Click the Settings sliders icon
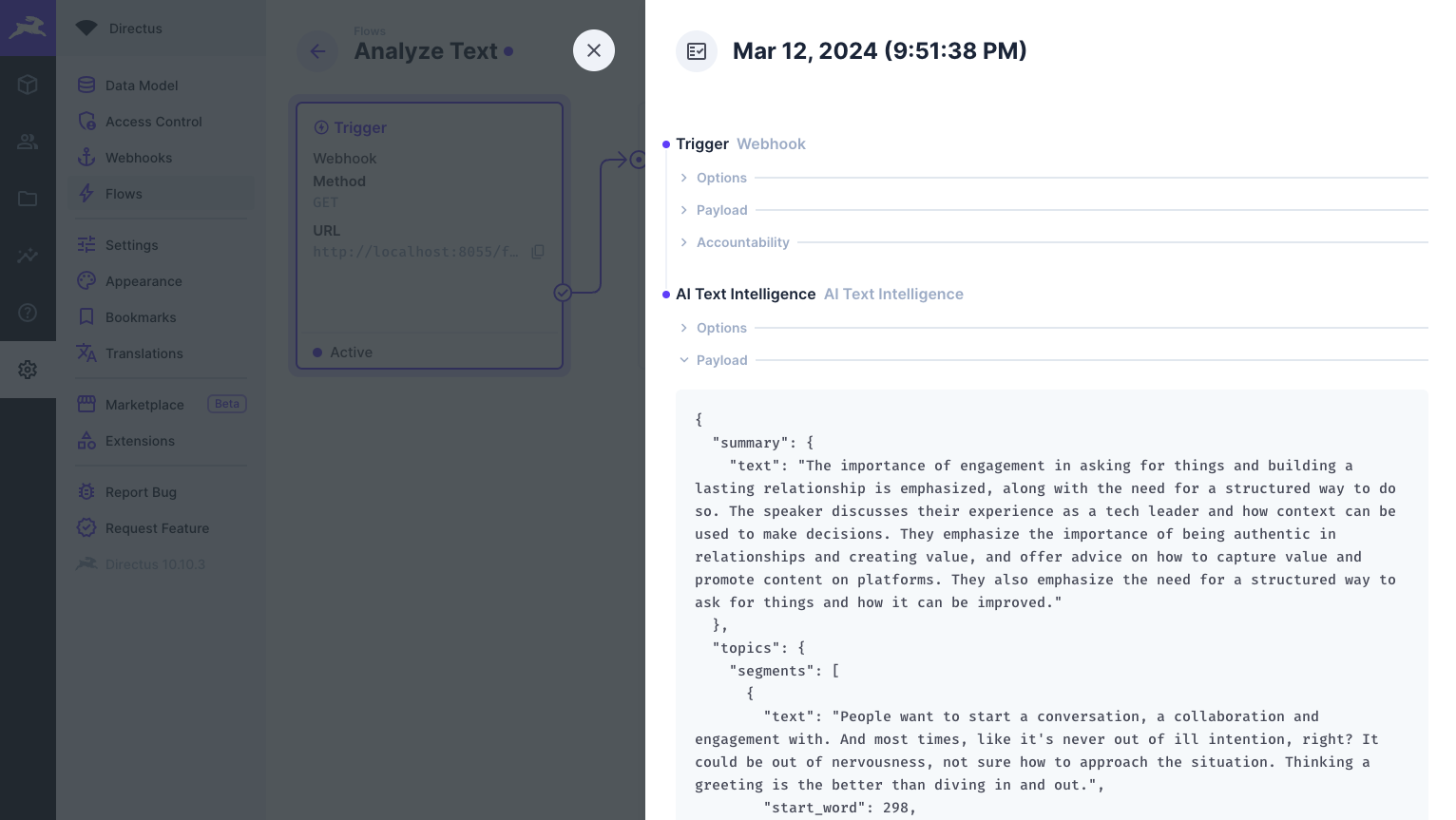Viewport: 1456px width, 820px height. (x=86, y=244)
